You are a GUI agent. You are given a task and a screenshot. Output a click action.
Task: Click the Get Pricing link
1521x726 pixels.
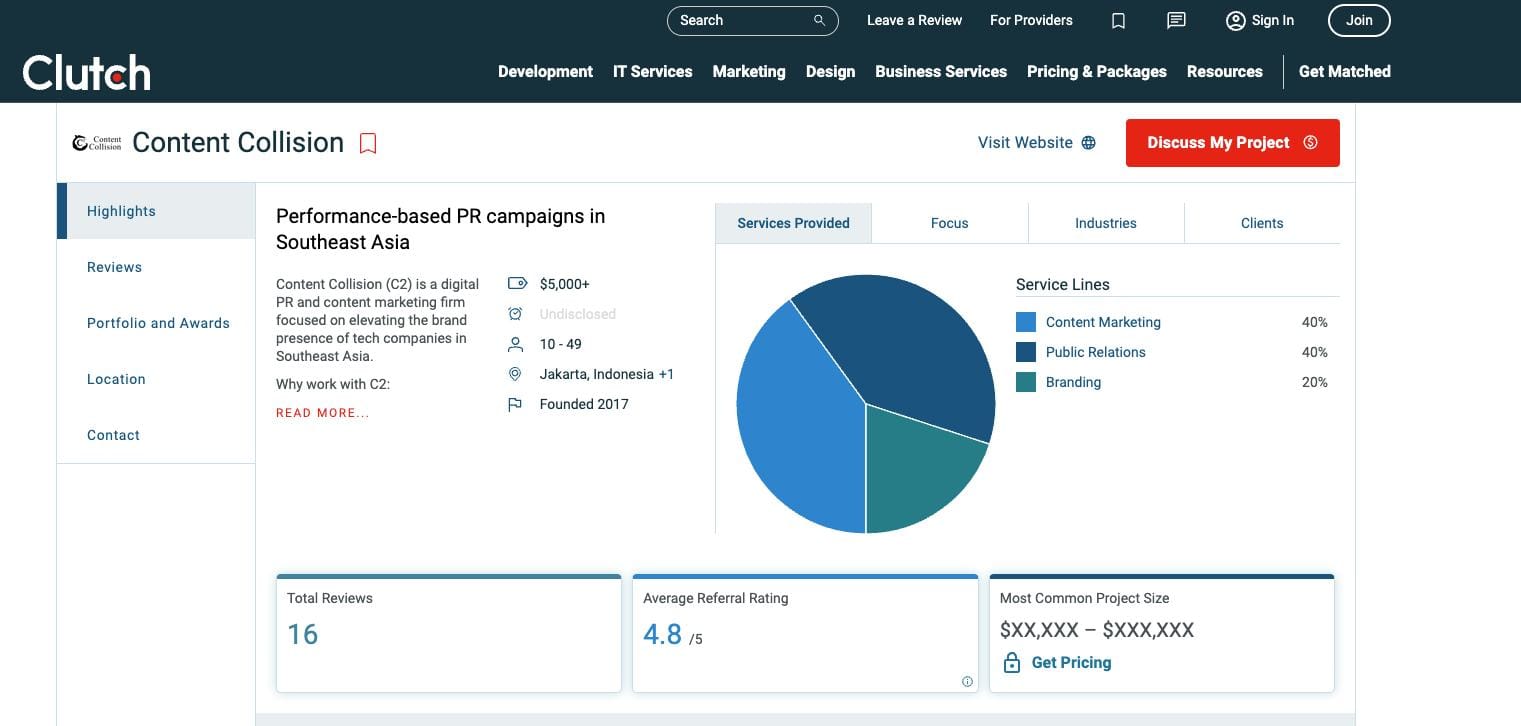click(1071, 662)
